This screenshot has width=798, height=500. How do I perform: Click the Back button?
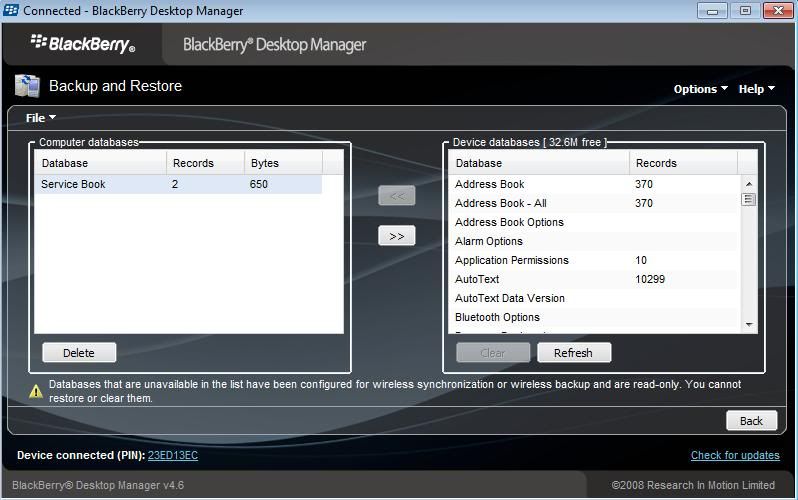tap(751, 421)
